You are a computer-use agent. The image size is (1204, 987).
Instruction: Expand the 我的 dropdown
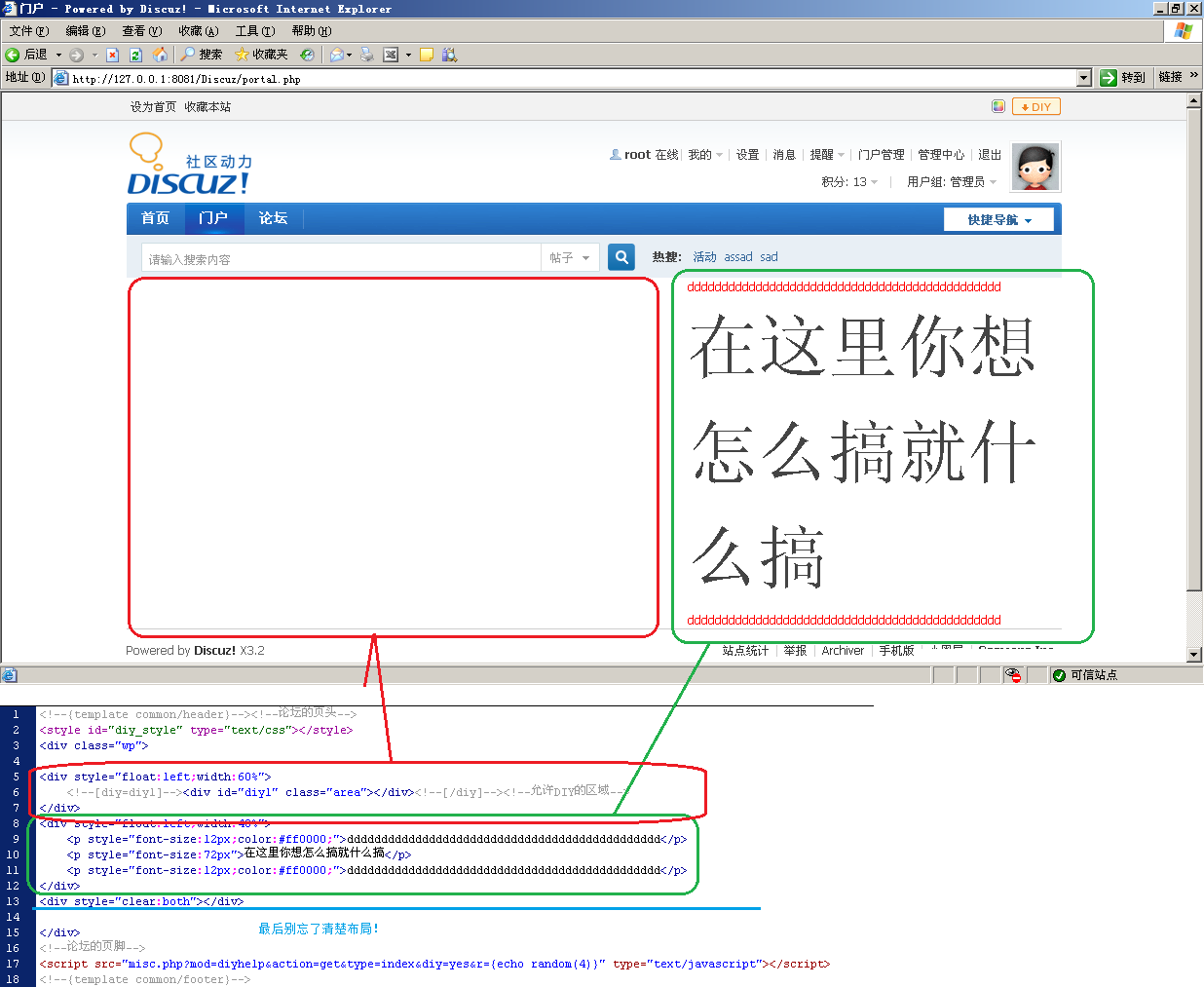coord(705,155)
